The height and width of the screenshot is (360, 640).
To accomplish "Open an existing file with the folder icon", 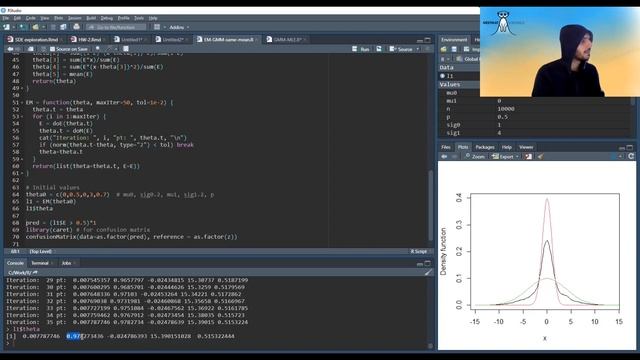I will click(36, 27).
